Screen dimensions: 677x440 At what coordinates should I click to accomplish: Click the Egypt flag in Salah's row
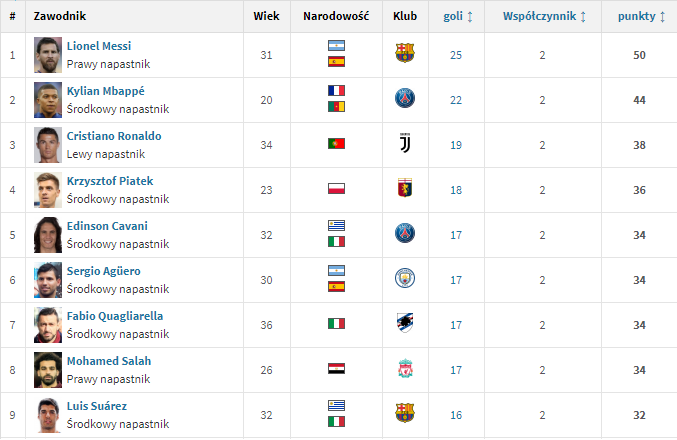click(x=336, y=368)
